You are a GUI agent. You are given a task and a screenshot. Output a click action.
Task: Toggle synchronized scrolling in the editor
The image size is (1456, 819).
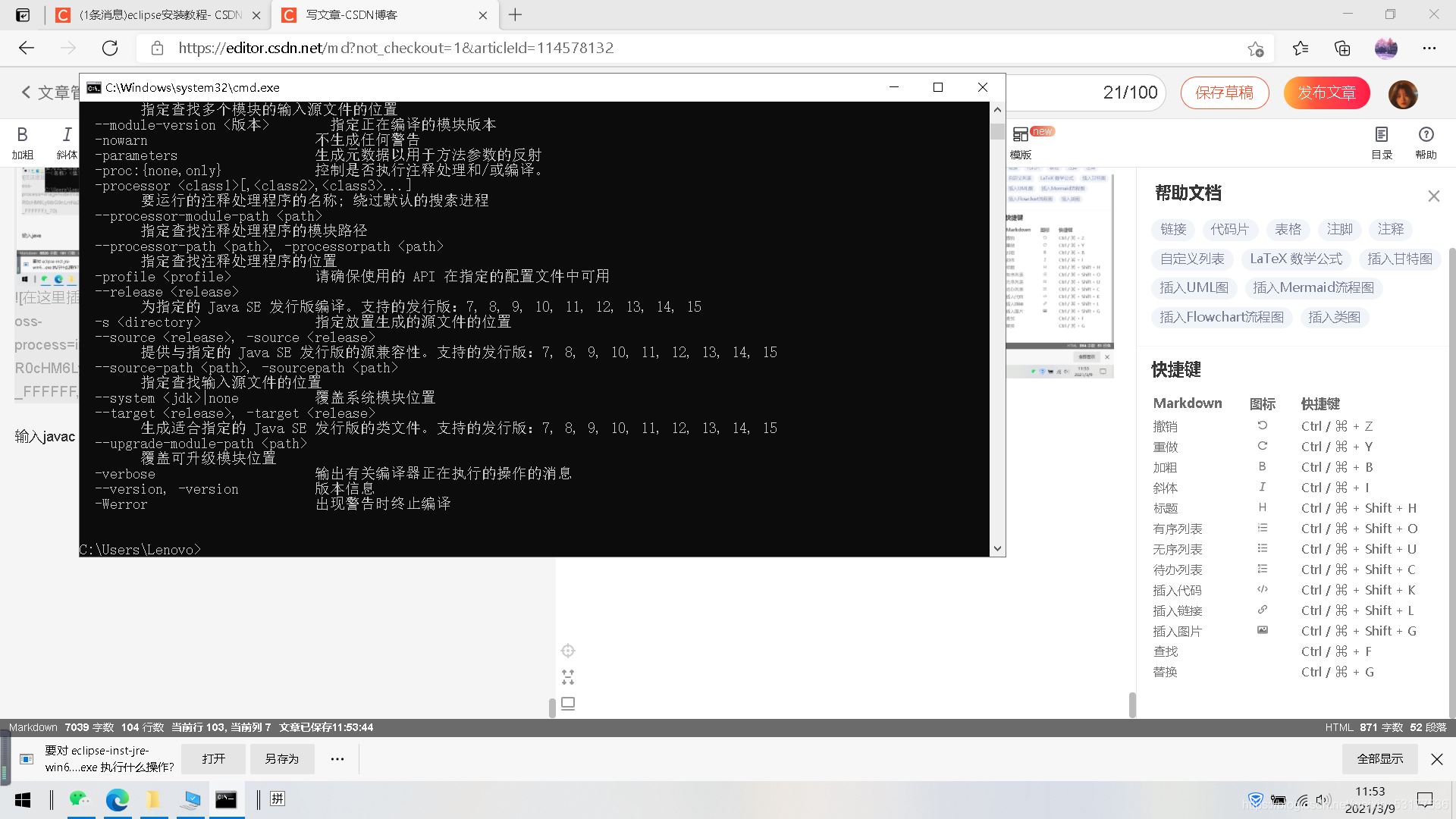click(x=567, y=650)
